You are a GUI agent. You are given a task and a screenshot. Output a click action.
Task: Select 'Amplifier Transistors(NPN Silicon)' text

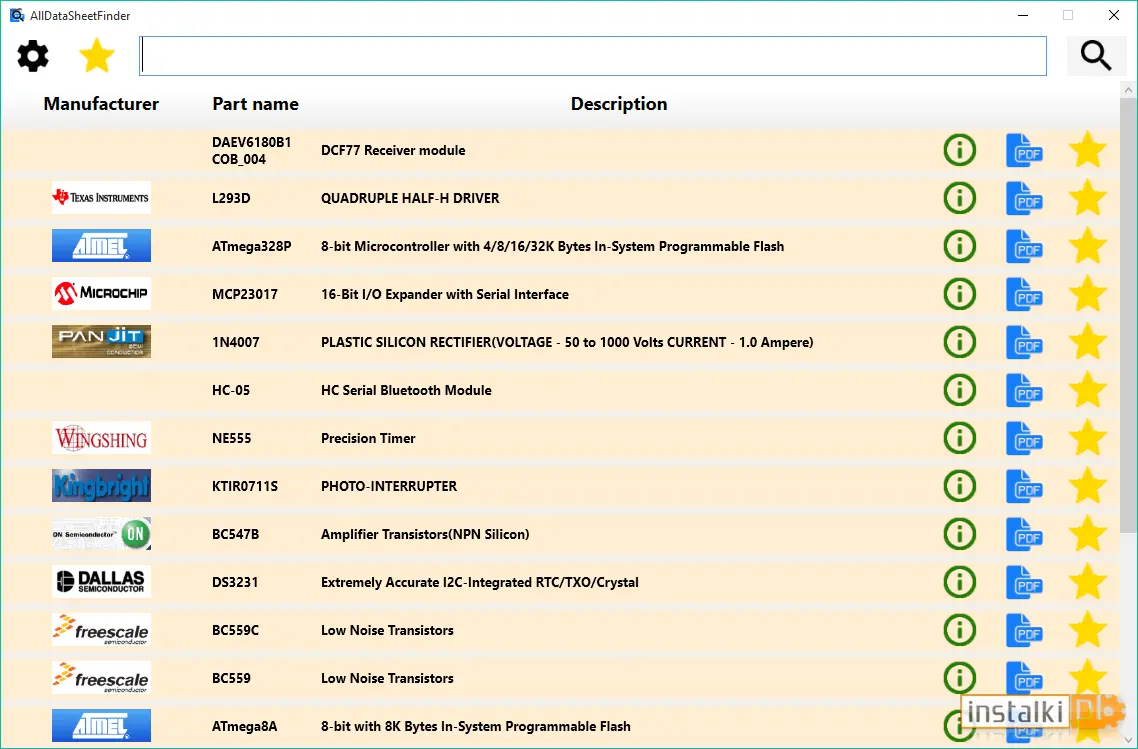pyautogui.click(x=425, y=534)
